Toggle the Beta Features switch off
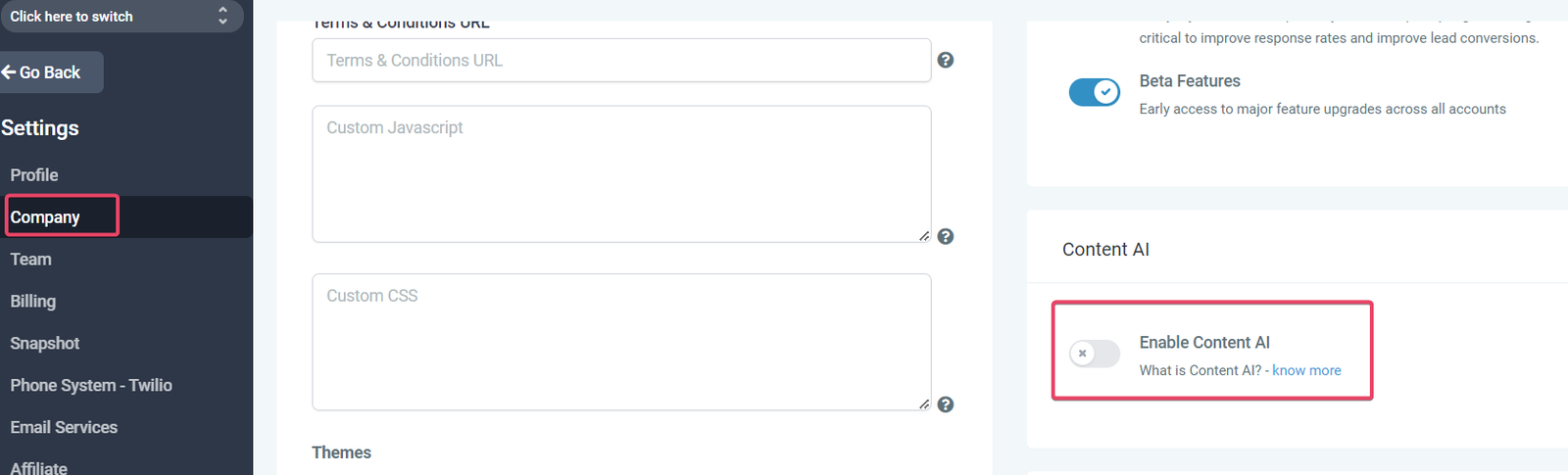 click(1094, 92)
